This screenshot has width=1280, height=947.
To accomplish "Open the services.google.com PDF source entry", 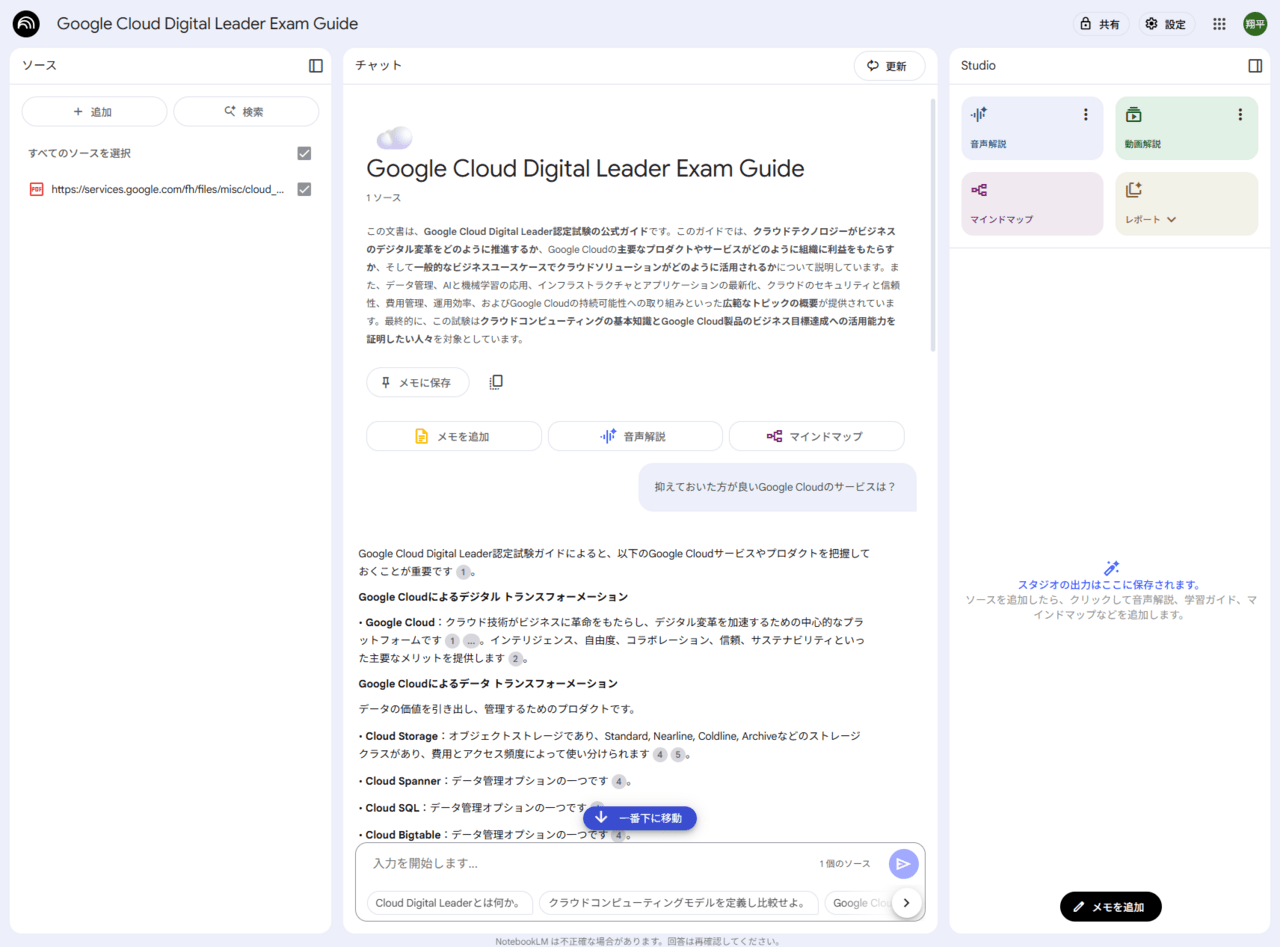I will coord(168,189).
